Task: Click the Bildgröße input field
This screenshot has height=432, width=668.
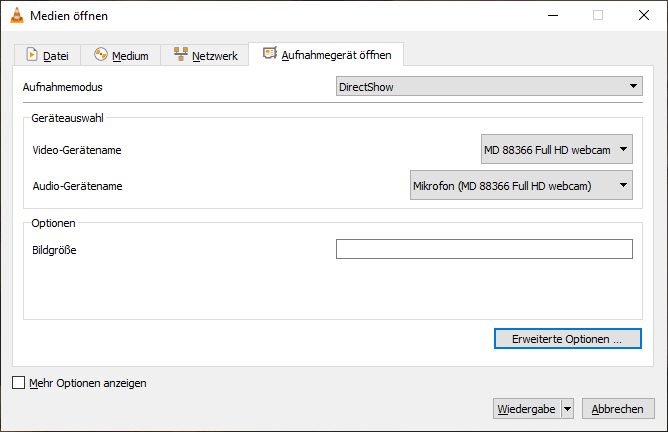Action: click(x=484, y=249)
